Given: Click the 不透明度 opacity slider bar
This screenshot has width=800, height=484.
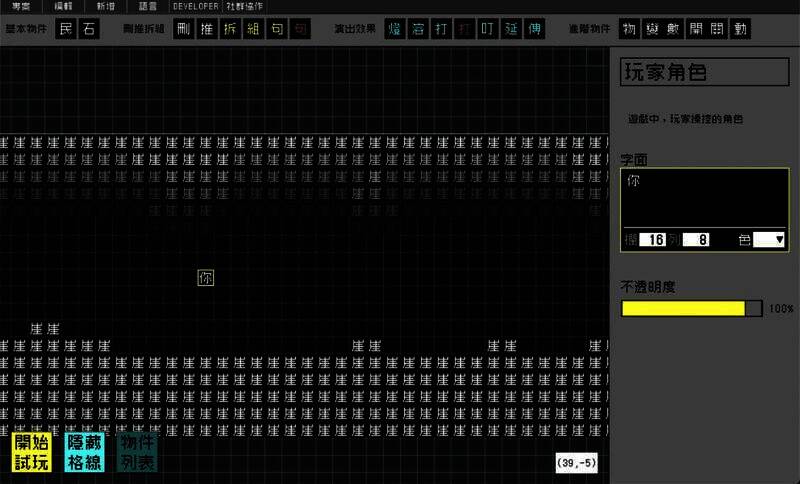Looking at the screenshot, I should click(691, 309).
